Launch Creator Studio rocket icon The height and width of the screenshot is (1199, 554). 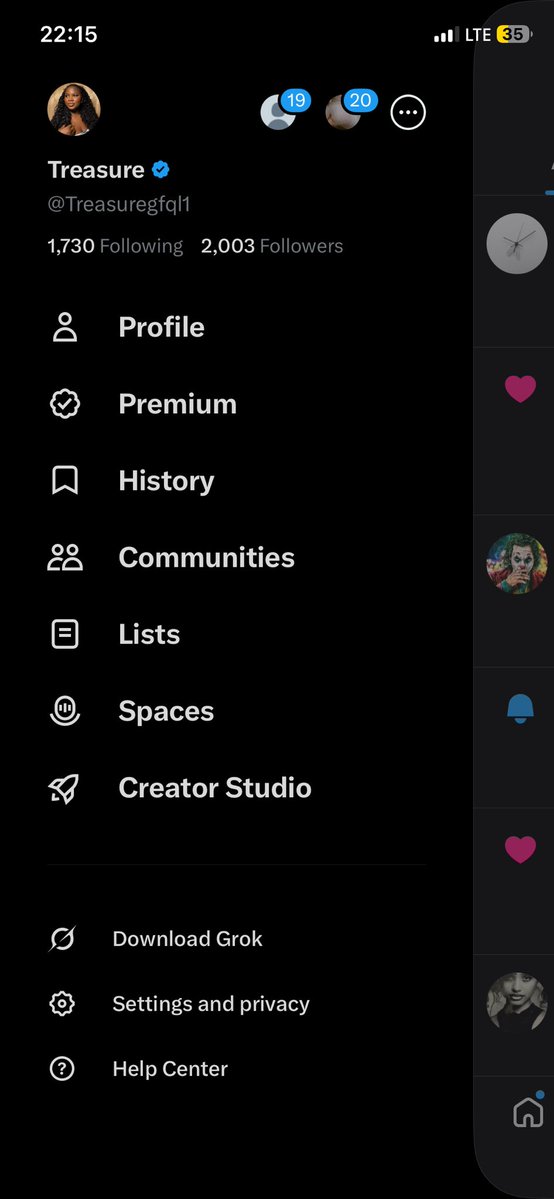(64, 788)
